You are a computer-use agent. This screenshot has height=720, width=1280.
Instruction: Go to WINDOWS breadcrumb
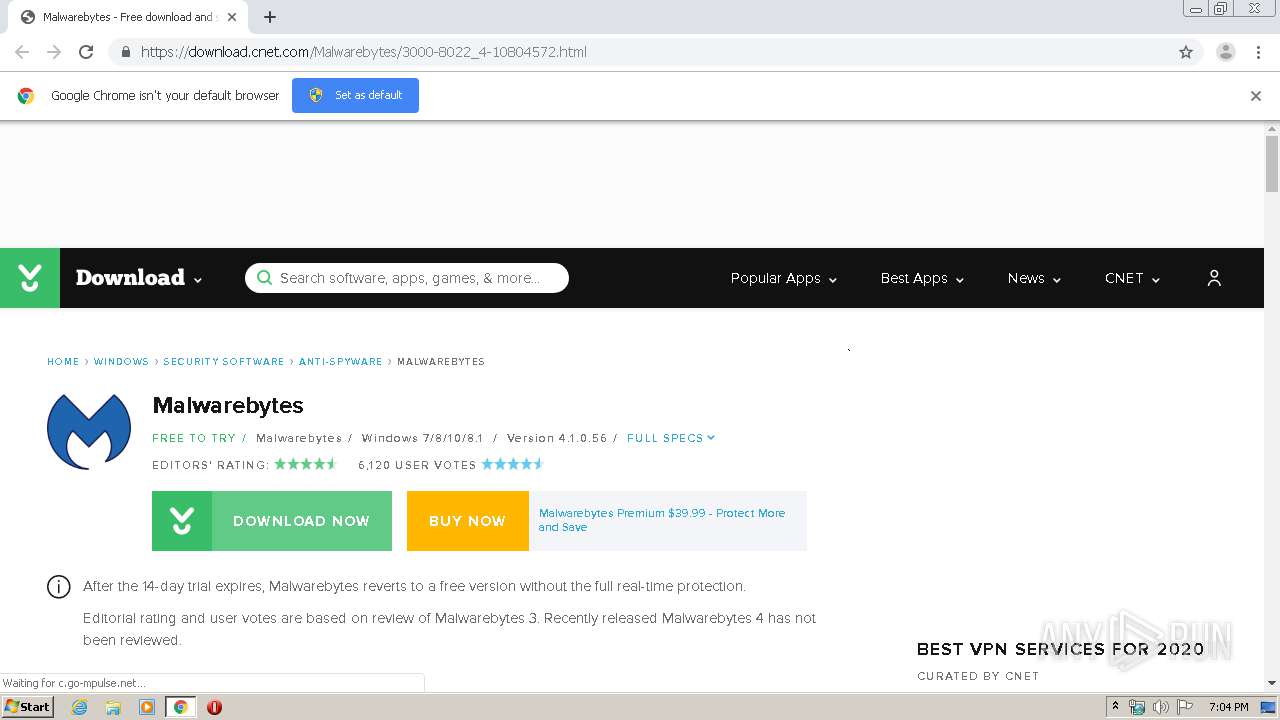click(121, 362)
